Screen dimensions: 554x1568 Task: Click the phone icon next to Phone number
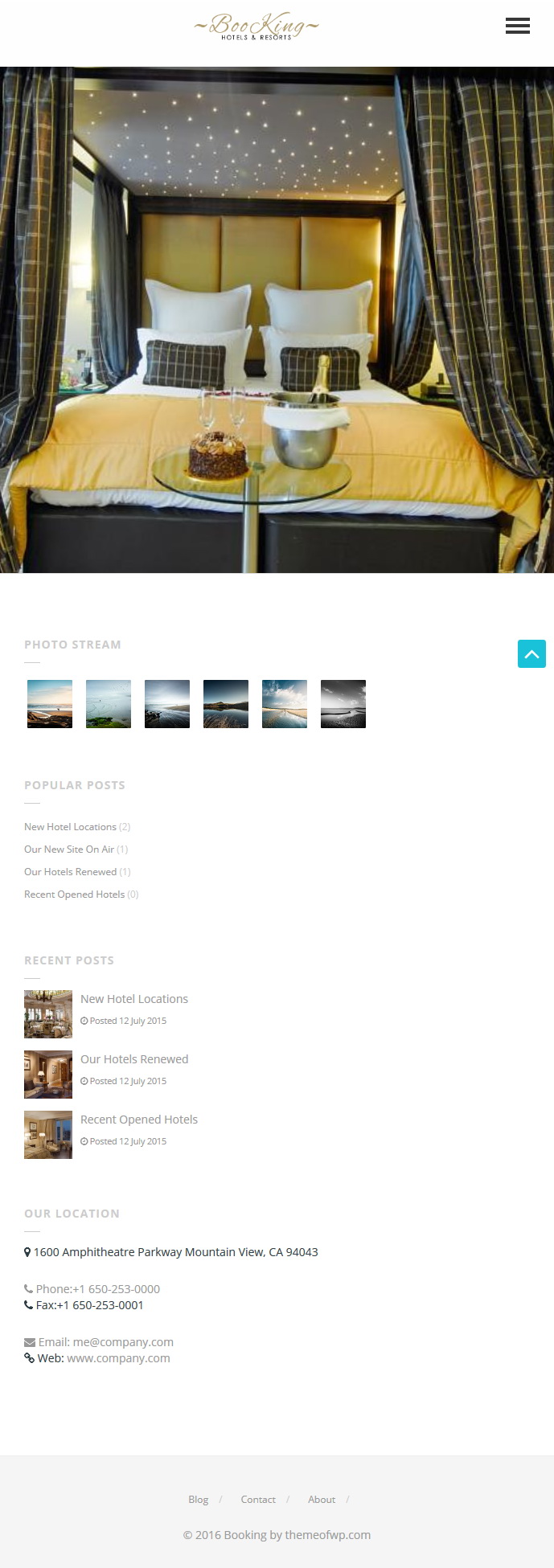[29, 1289]
